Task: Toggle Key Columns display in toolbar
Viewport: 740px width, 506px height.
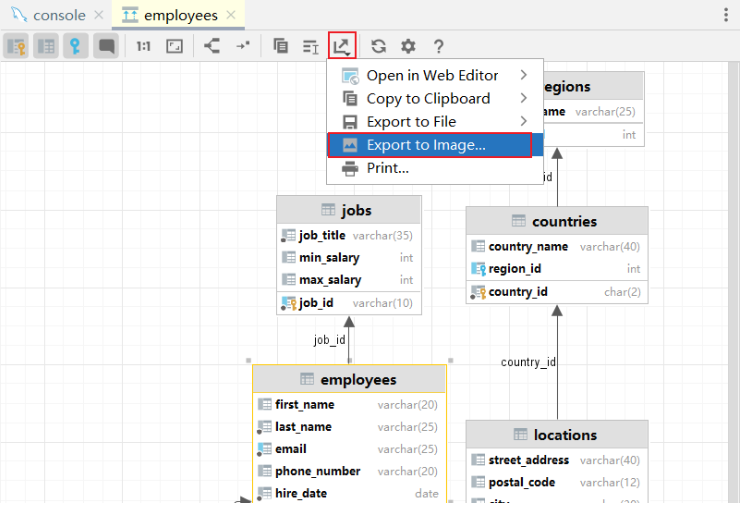Action: (16, 46)
